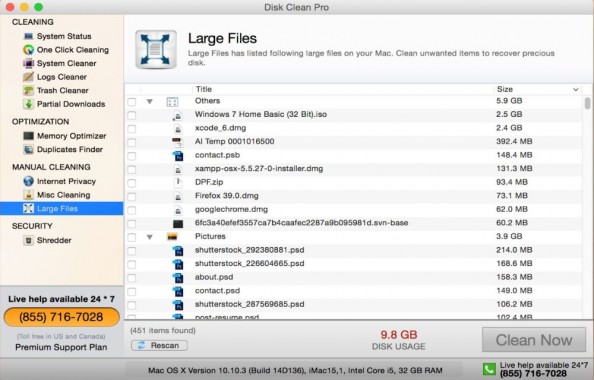
Task: Select the shutterstock_226604665.psd file name
Action: click(x=249, y=263)
